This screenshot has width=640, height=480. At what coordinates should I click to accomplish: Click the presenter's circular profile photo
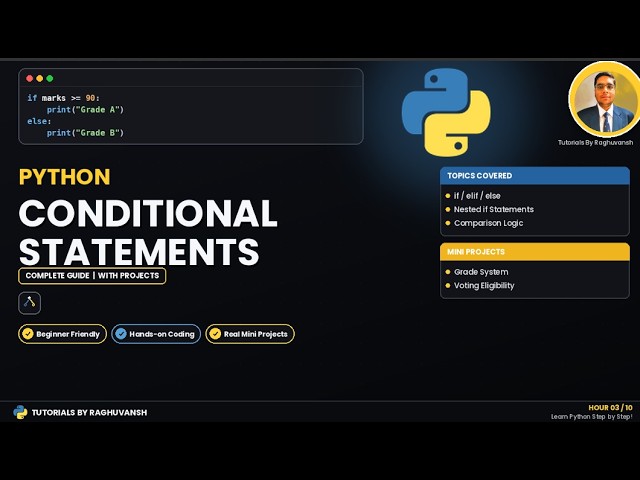605,99
